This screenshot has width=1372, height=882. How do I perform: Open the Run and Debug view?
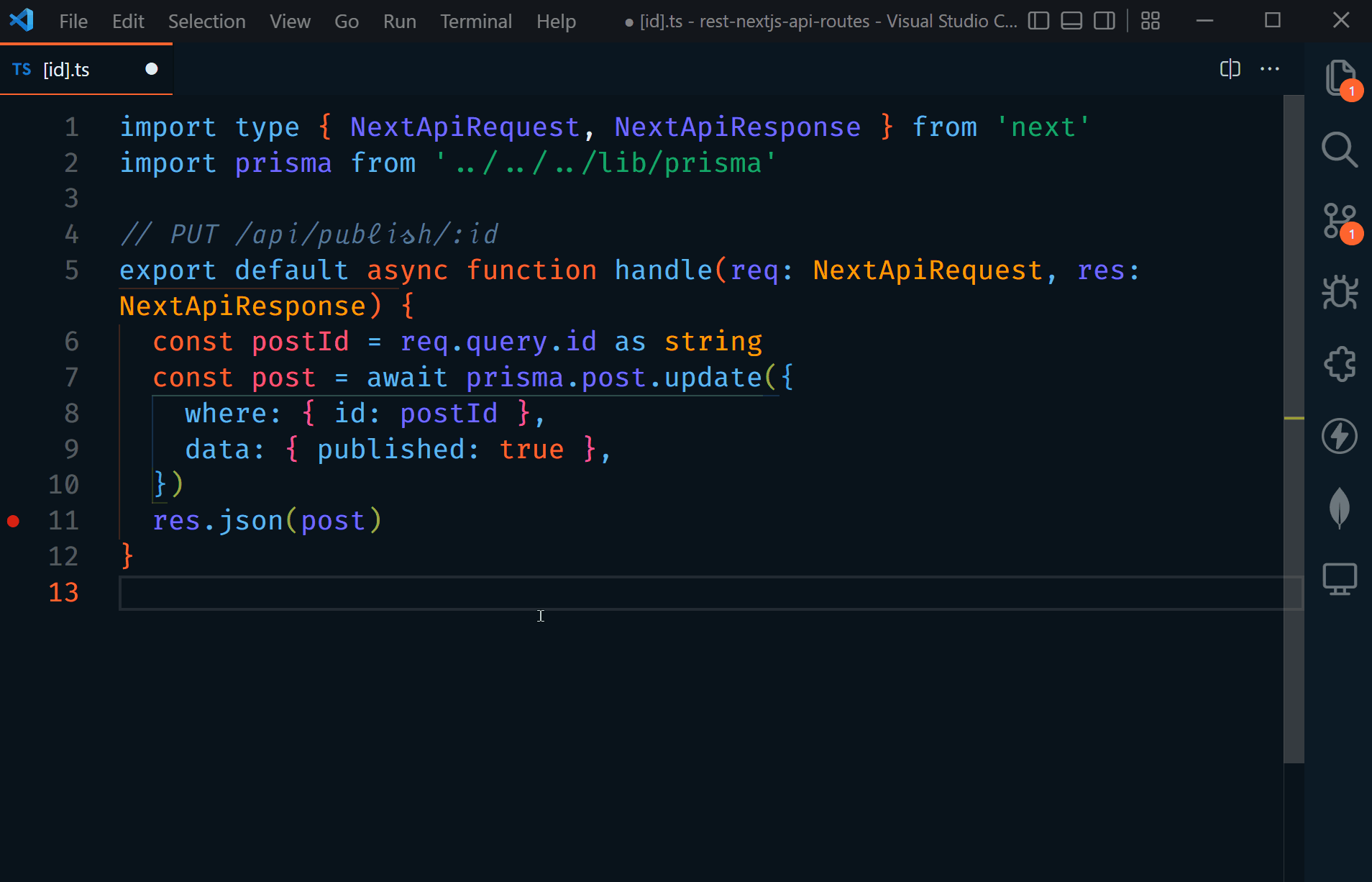pos(1339,292)
